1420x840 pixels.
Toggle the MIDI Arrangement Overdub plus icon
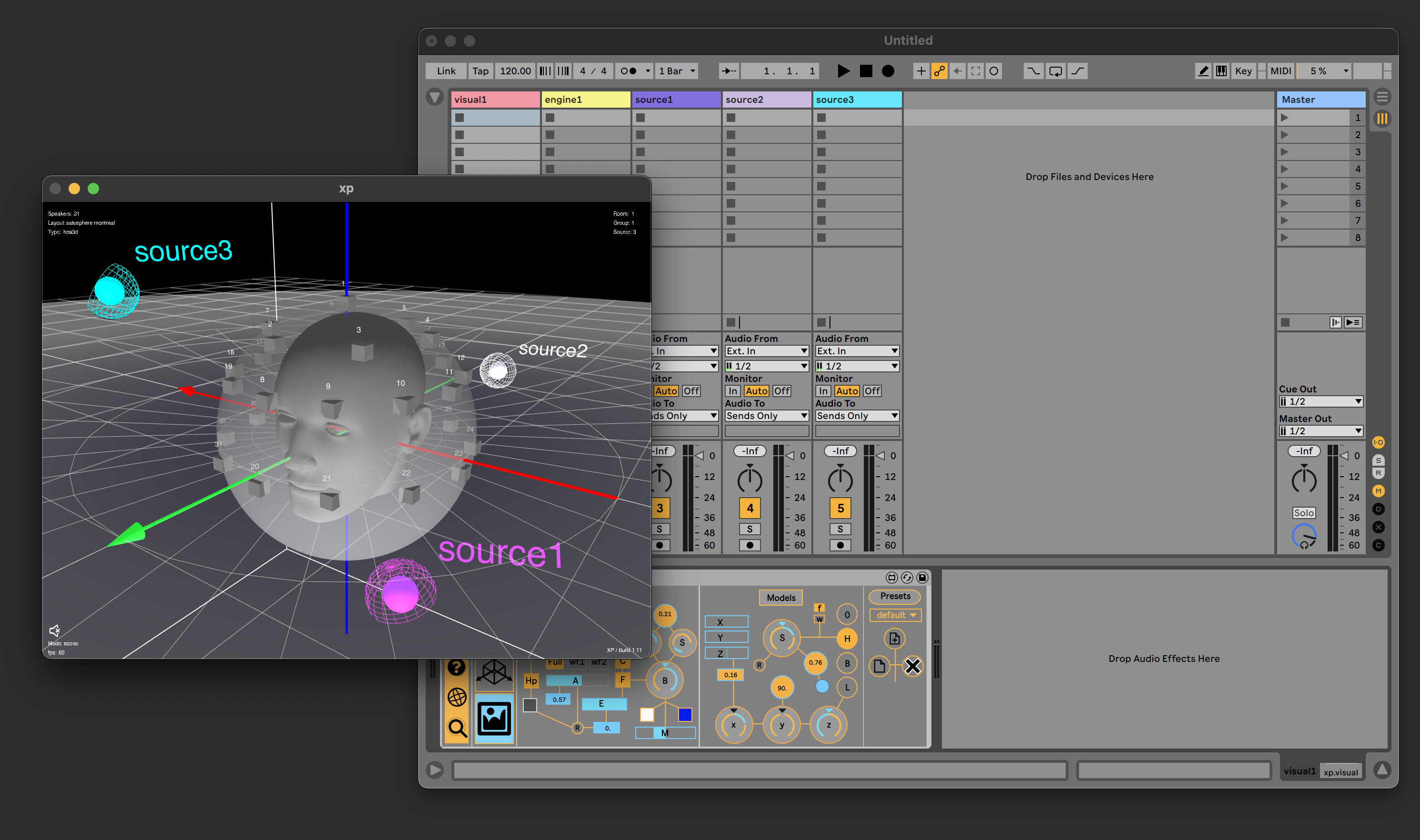tap(921, 71)
